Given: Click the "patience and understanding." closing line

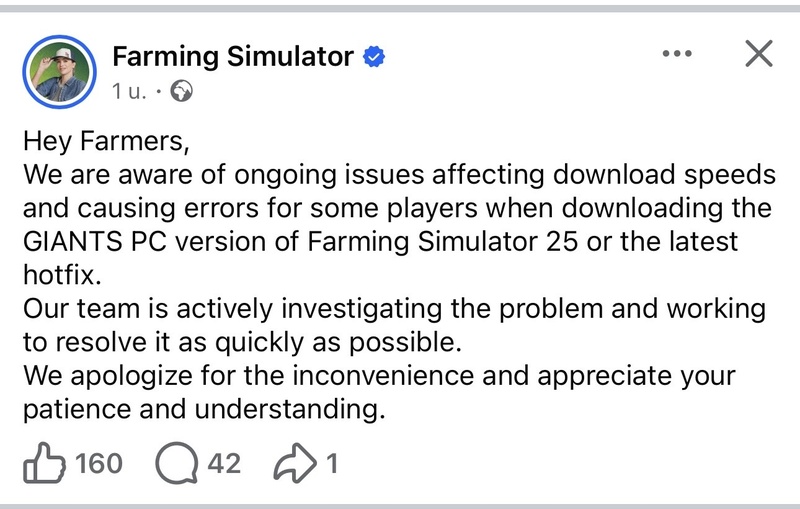Looking at the screenshot, I should 204,410.
